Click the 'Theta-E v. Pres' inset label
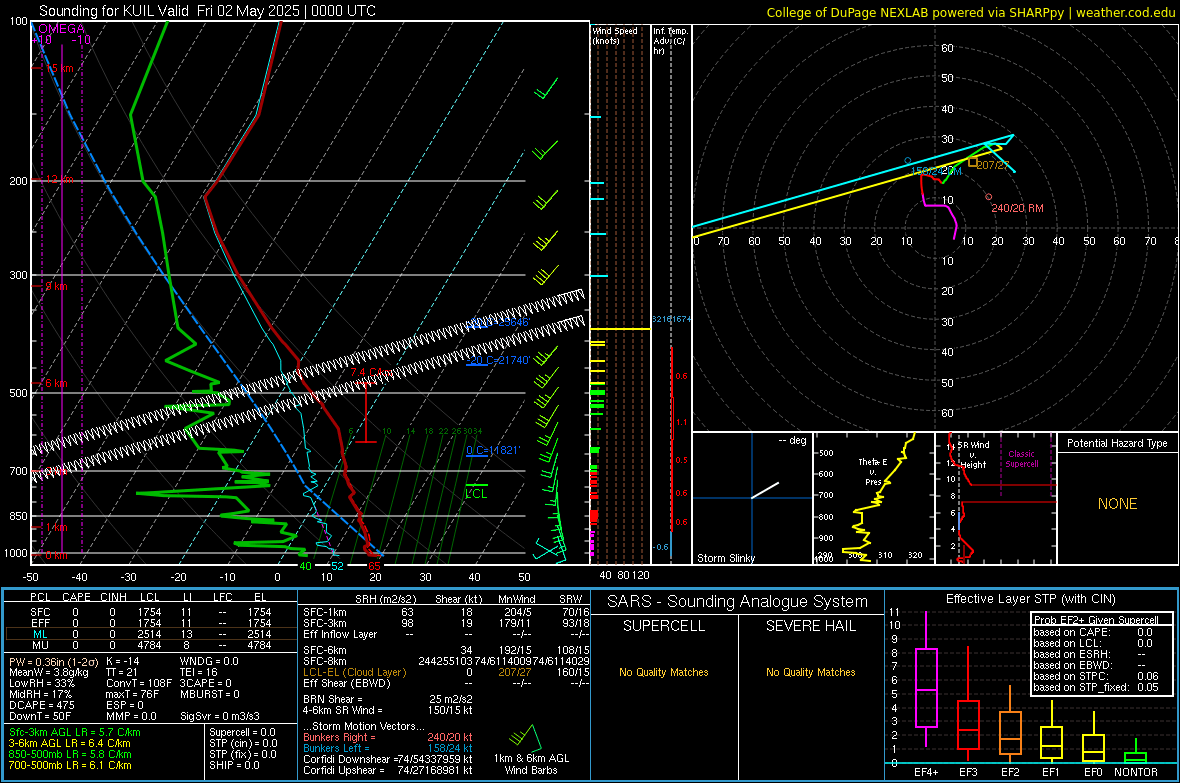This screenshot has height=783, width=1180. (x=872, y=471)
